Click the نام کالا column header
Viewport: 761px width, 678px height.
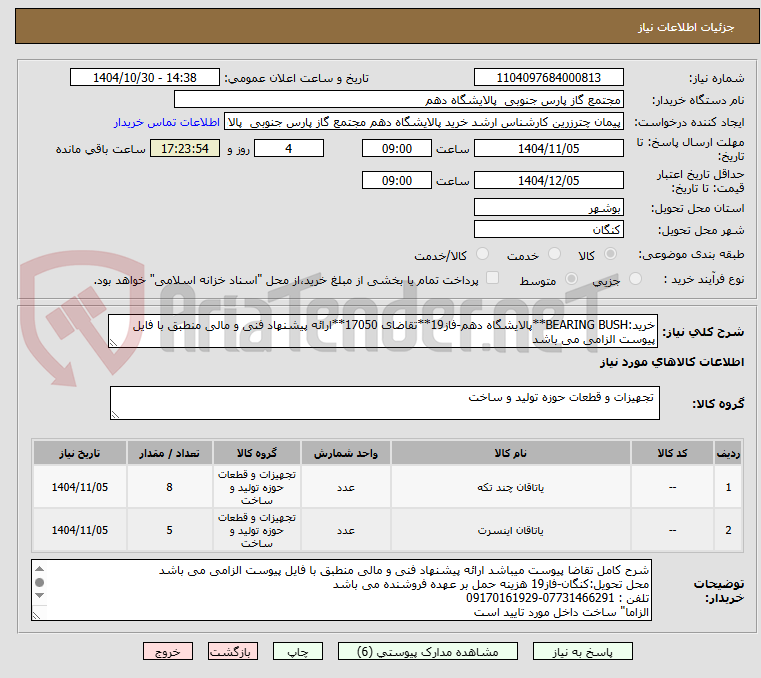pos(511,453)
